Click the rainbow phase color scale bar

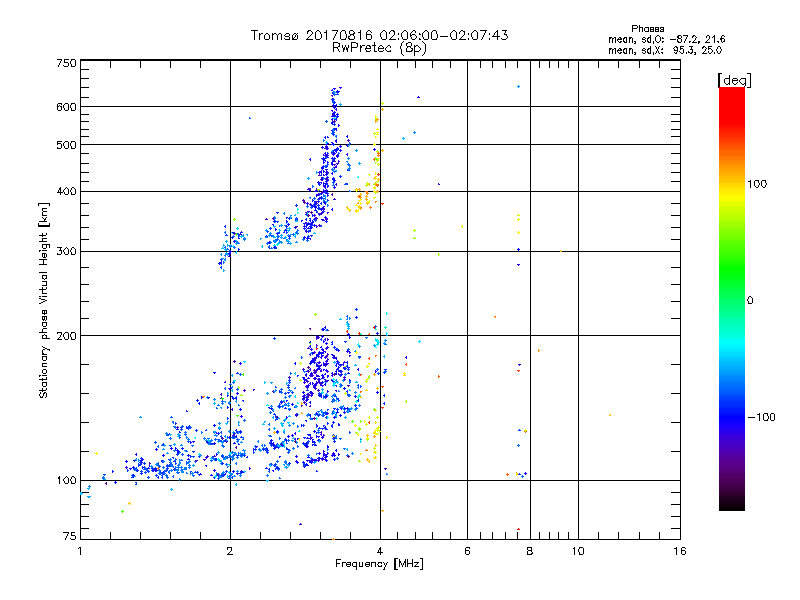coord(732,298)
